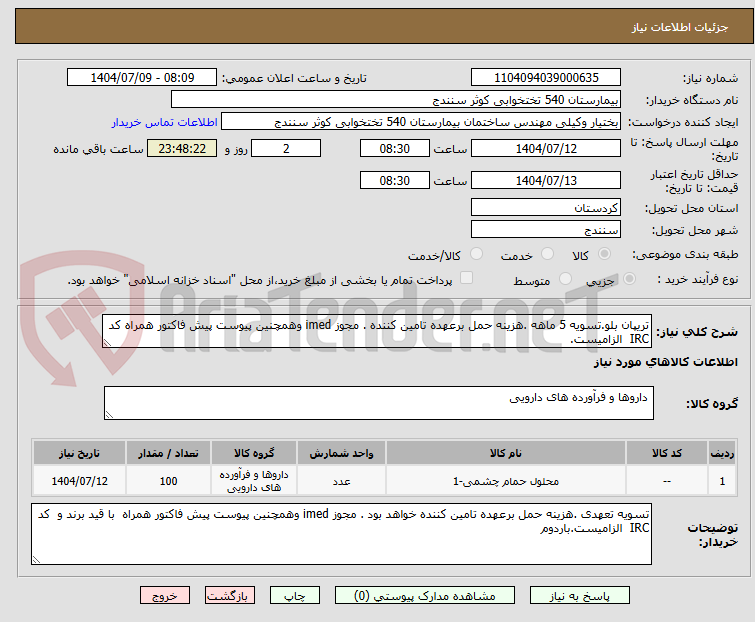Click the کردستان delivery province field
The height and width of the screenshot is (622, 755).
tap(546, 208)
